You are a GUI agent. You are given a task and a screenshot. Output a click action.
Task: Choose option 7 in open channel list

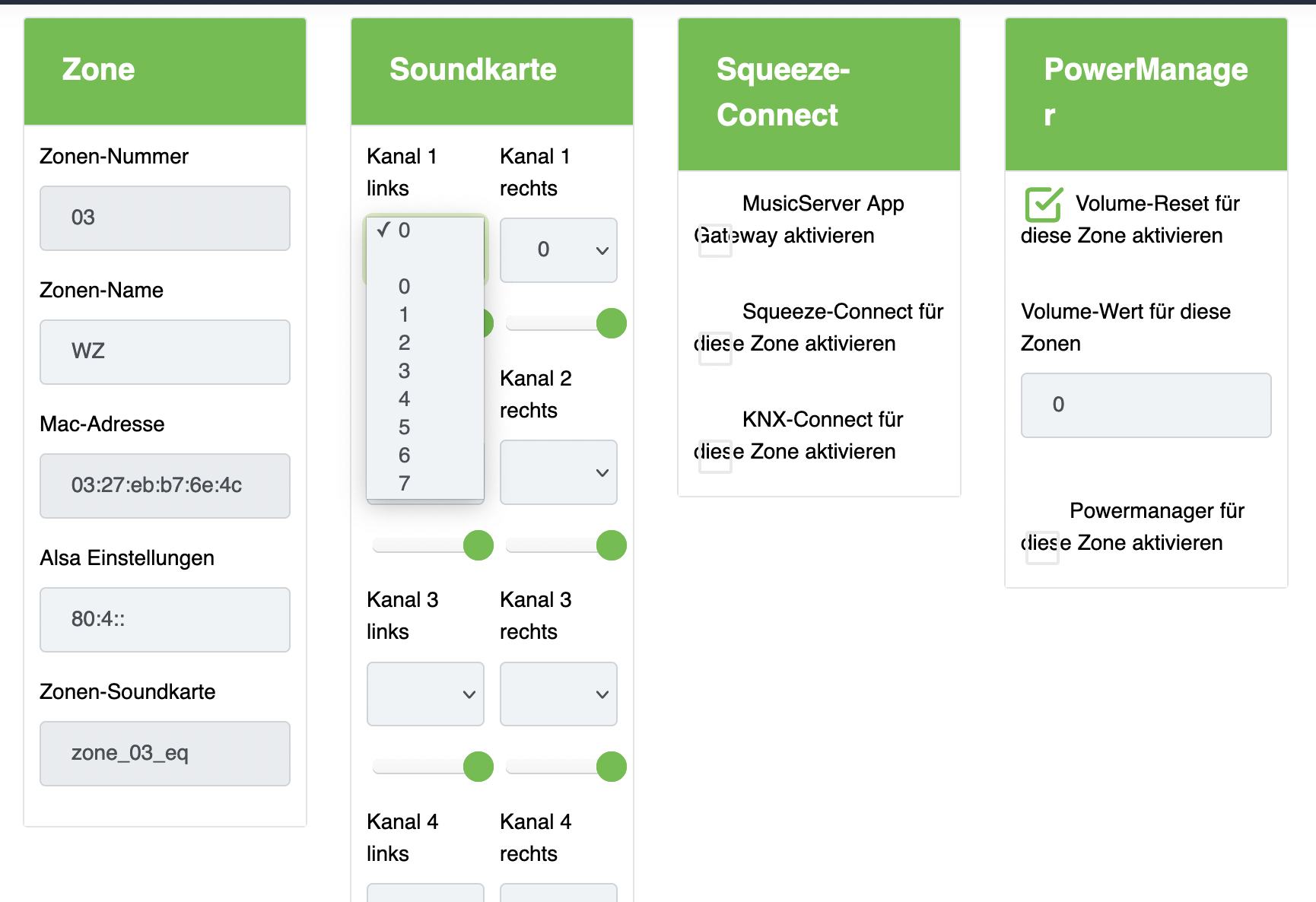click(x=405, y=484)
